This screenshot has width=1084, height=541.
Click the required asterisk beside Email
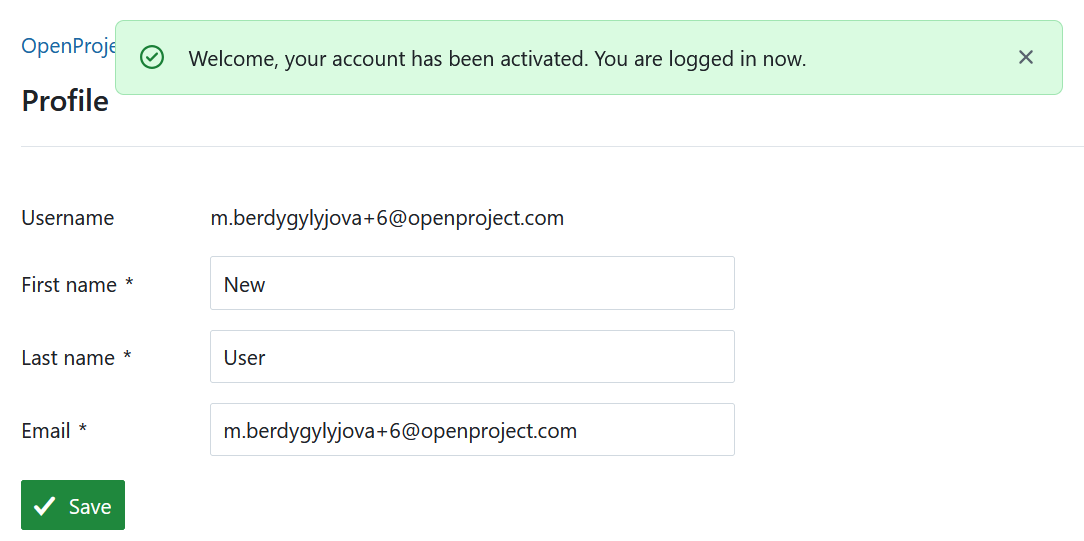pos(83,431)
